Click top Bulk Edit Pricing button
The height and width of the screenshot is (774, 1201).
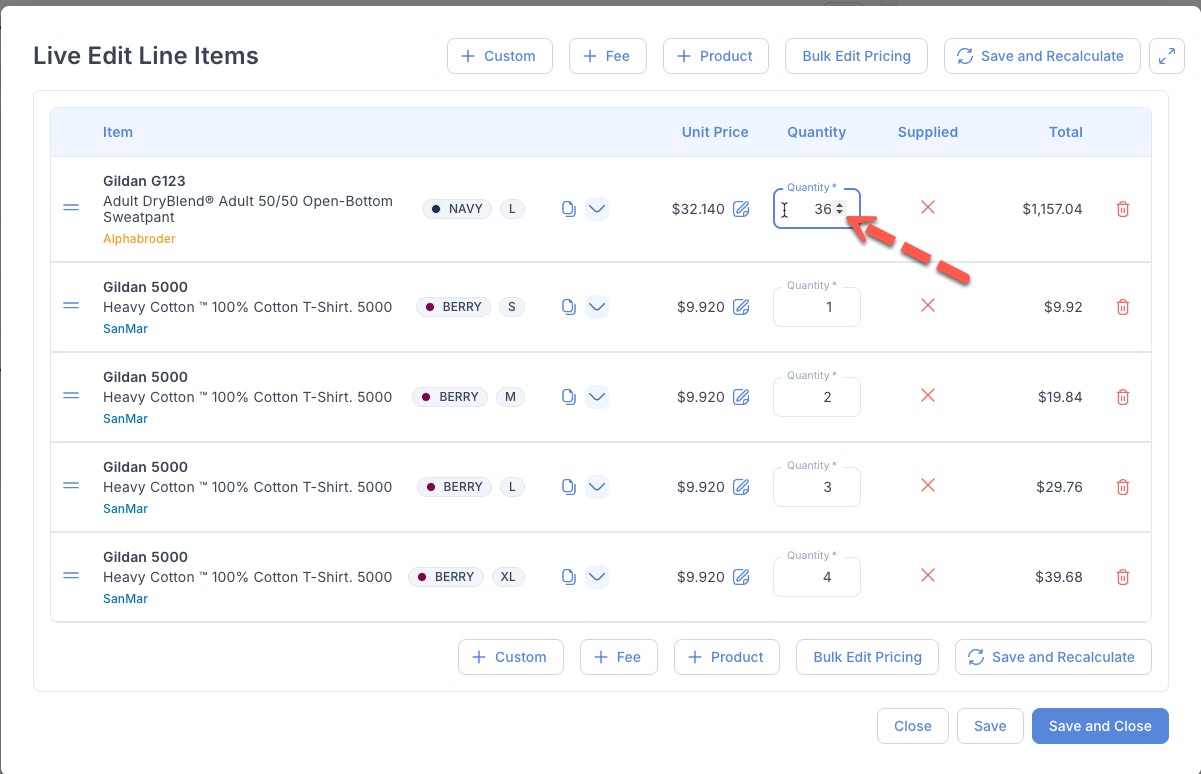tap(856, 56)
